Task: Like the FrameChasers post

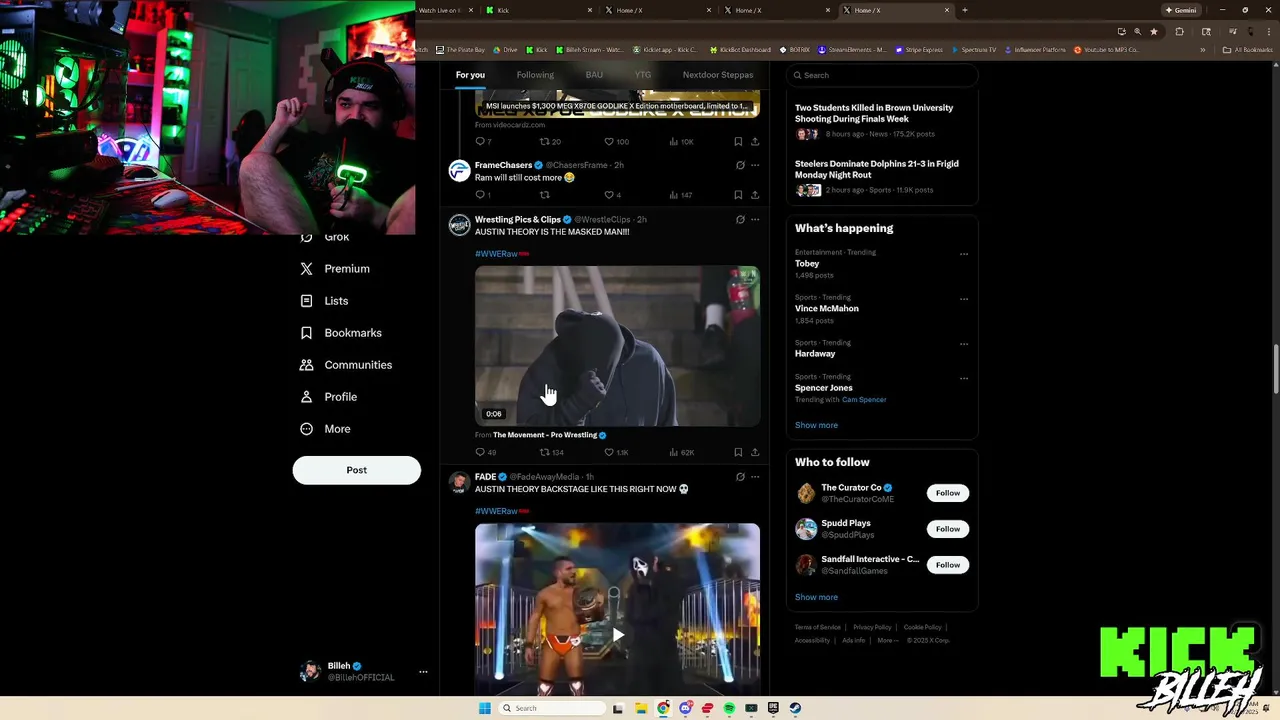Action: point(609,195)
